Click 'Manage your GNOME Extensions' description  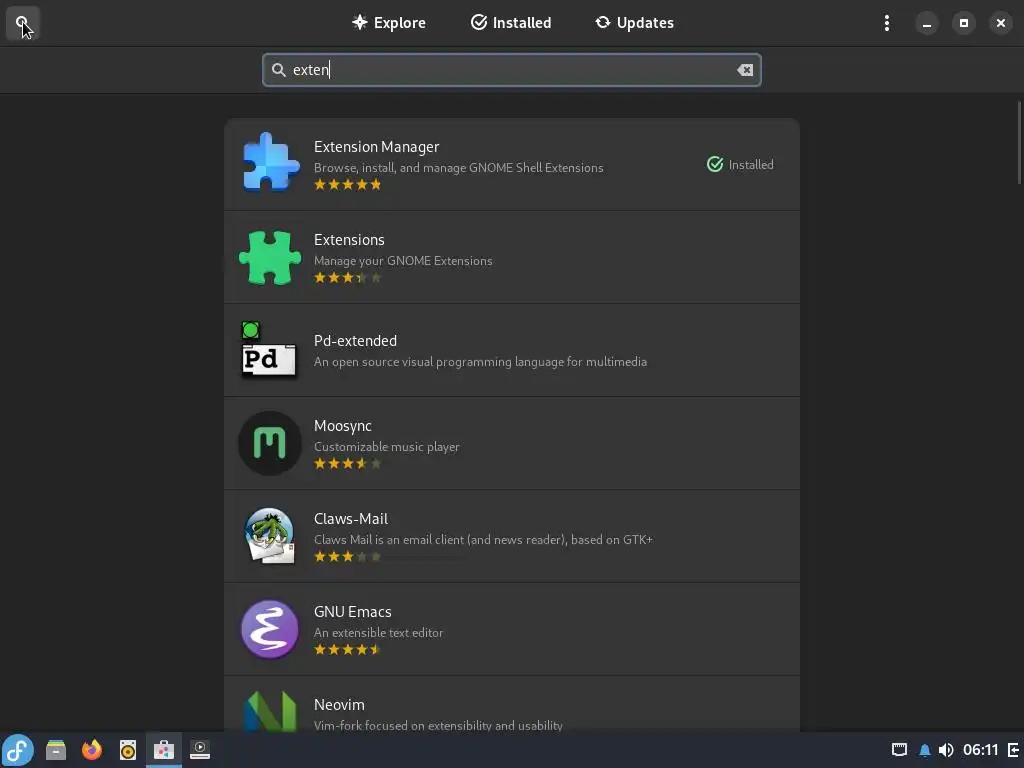pyautogui.click(x=403, y=261)
